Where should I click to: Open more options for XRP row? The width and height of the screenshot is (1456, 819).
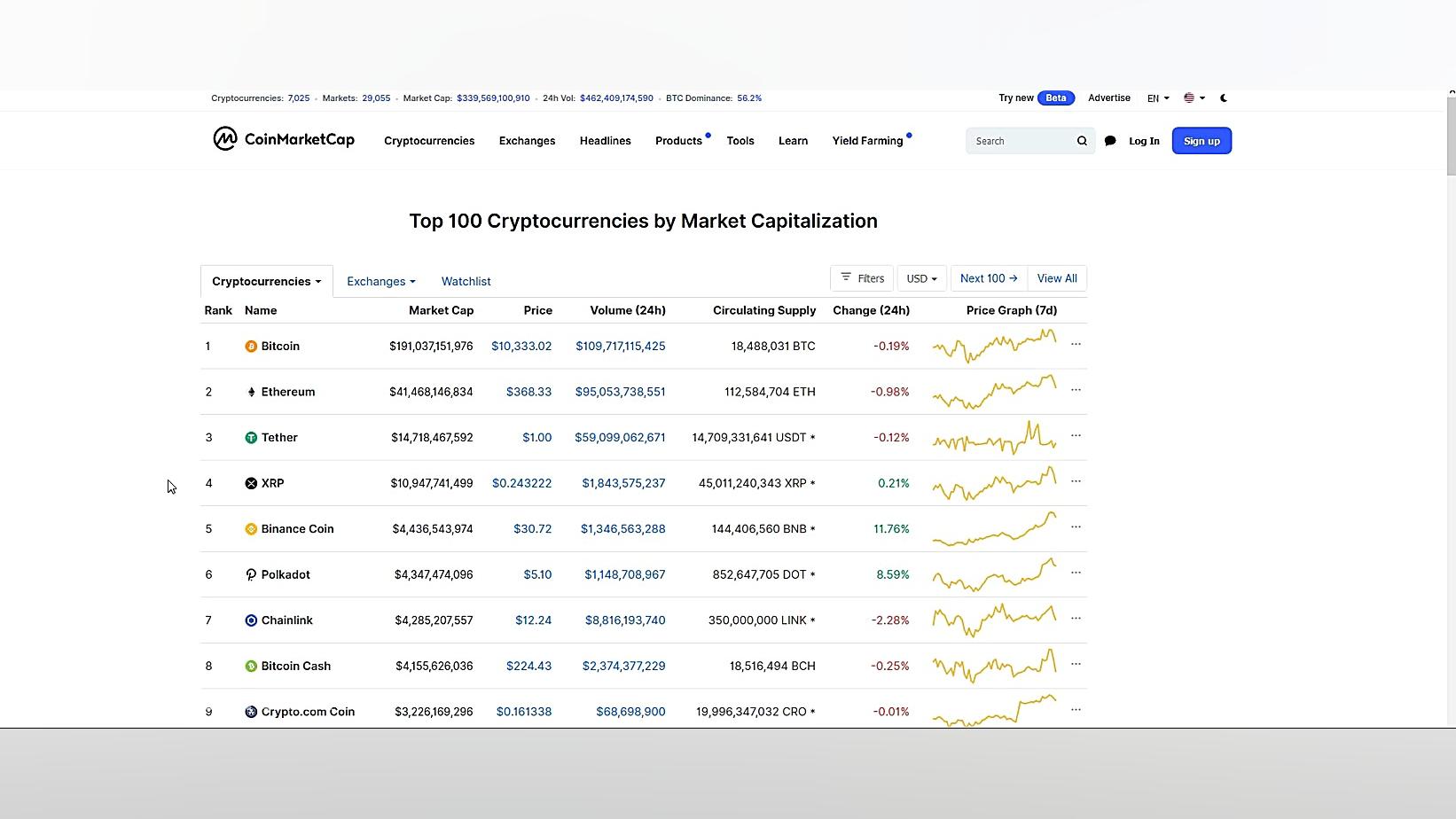[x=1076, y=481]
